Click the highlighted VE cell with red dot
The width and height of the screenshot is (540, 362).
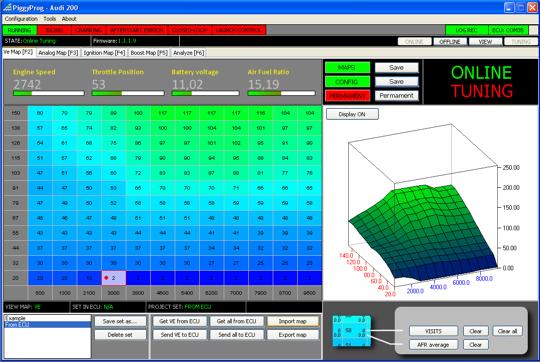coord(114,278)
